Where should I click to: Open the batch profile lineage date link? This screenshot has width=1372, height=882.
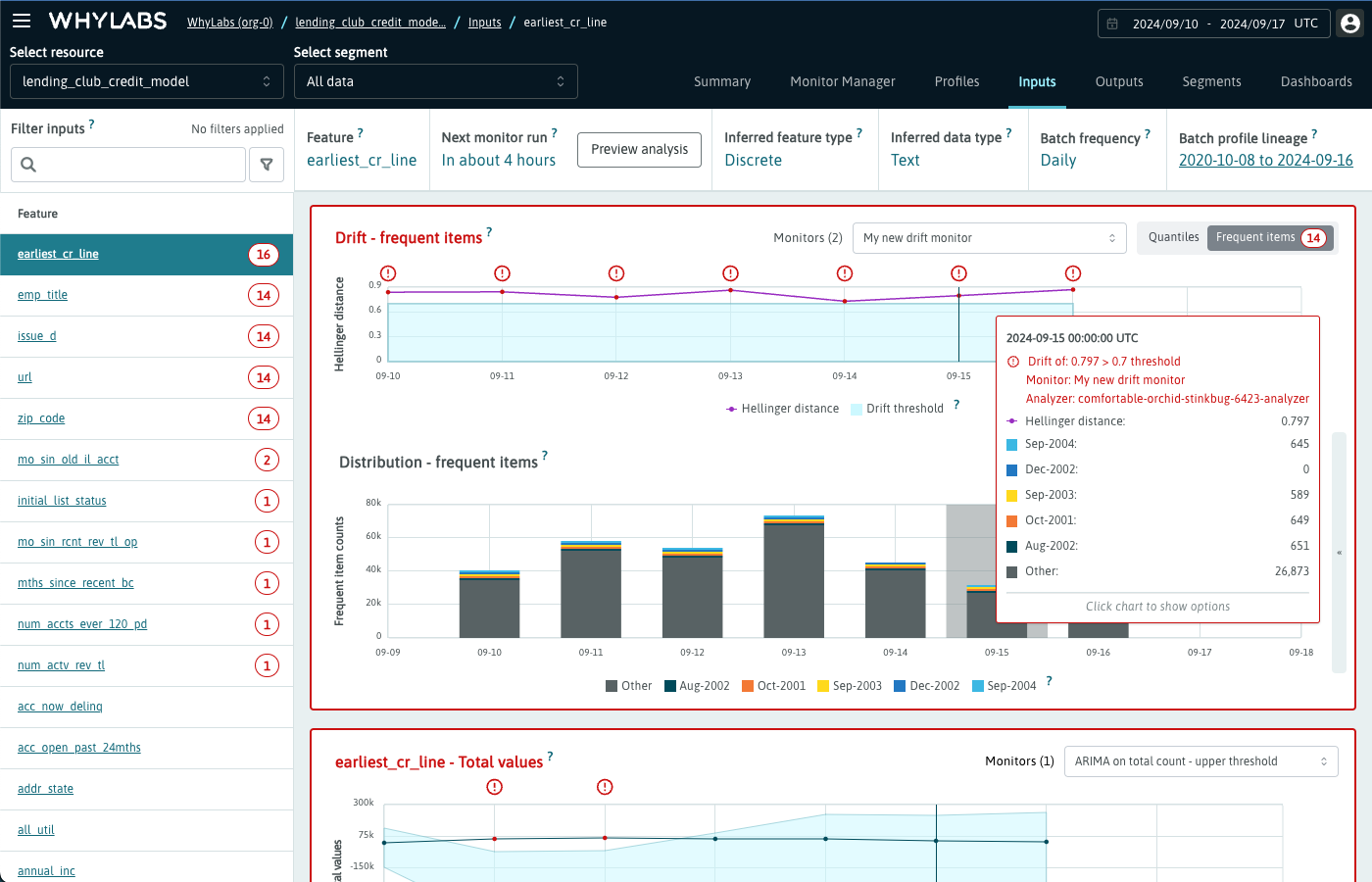(x=1265, y=161)
